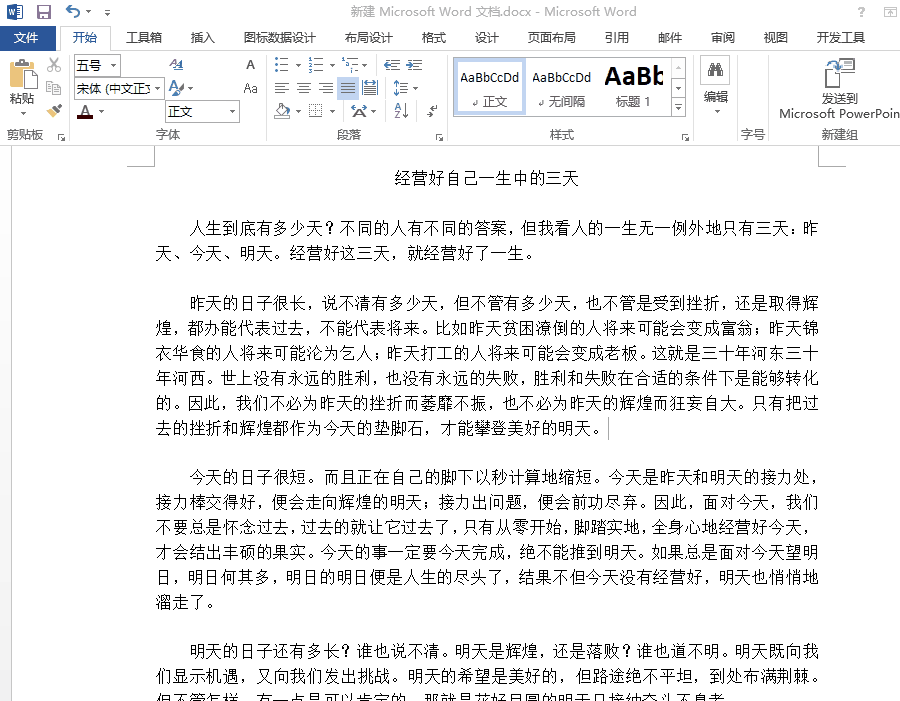Click the bullet list icon
This screenshot has height=701, width=900.
tap(282, 65)
